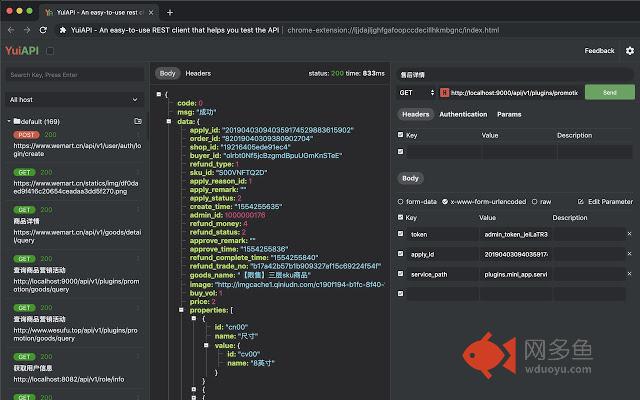Click the red R icon before URL
Viewport: 640px width, 400px height.
click(444, 92)
